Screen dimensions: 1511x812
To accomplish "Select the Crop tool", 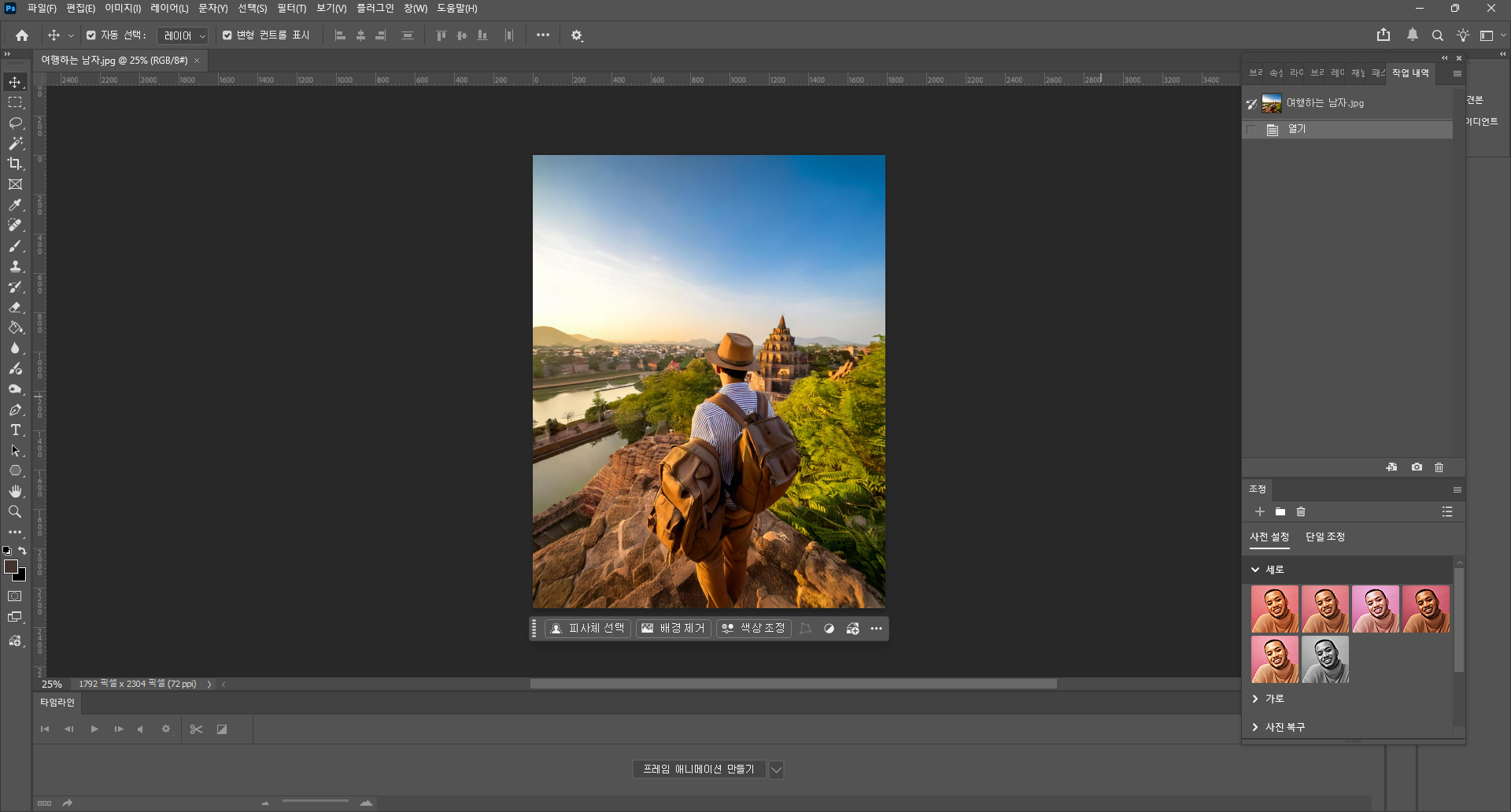I will click(15, 164).
